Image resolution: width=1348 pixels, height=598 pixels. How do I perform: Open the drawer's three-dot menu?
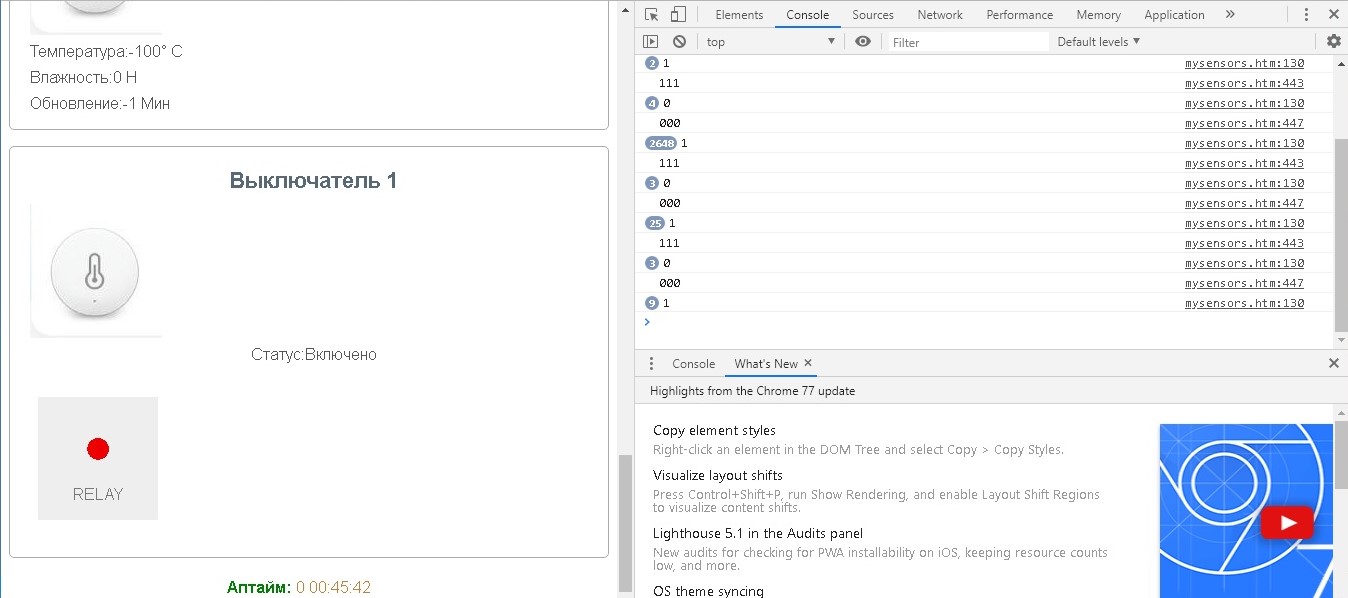click(x=651, y=363)
